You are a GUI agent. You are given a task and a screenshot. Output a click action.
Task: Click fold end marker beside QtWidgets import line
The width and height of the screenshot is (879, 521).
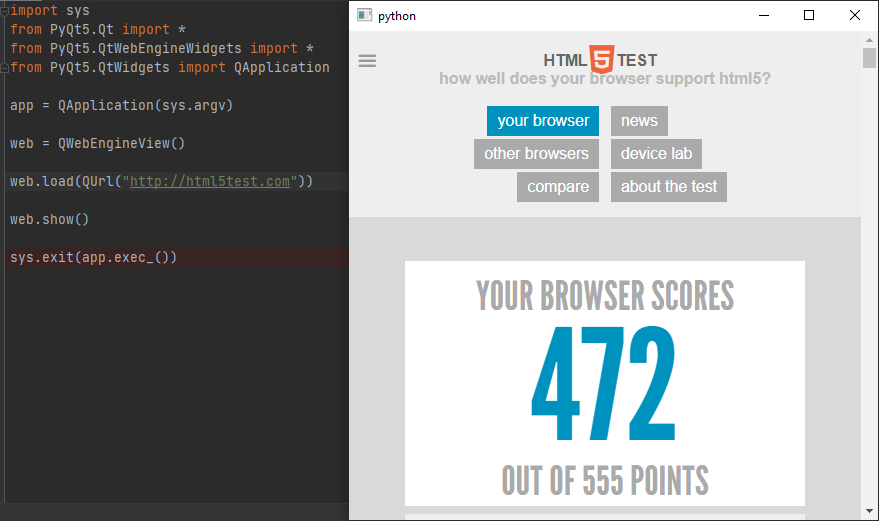point(4,67)
